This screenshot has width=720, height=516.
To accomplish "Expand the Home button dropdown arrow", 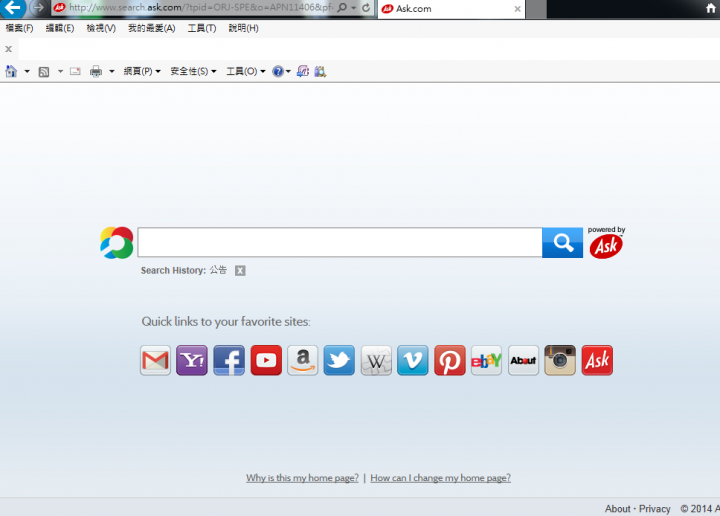I will pos(27,72).
